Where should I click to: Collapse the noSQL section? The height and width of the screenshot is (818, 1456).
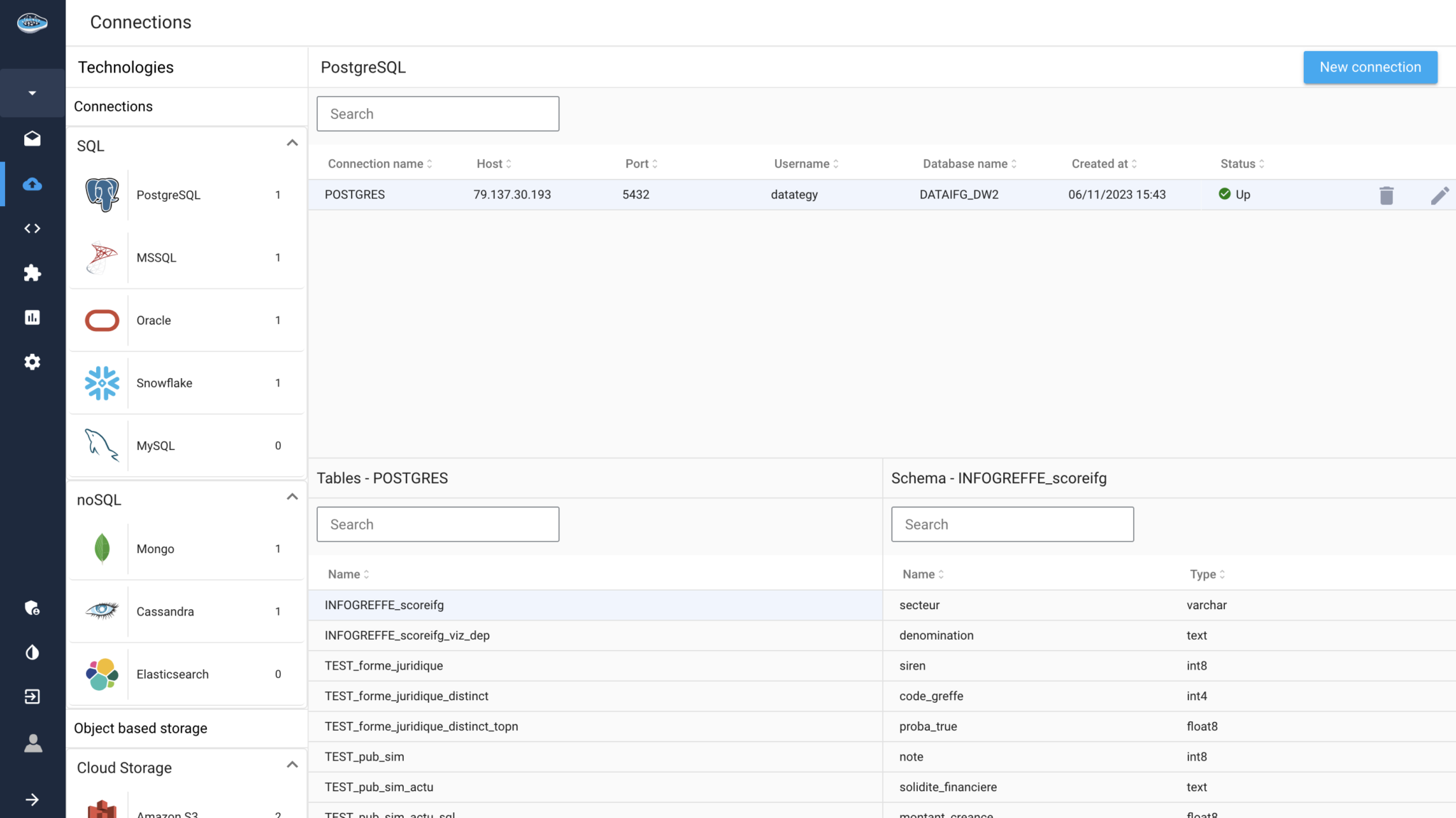(x=292, y=496)
